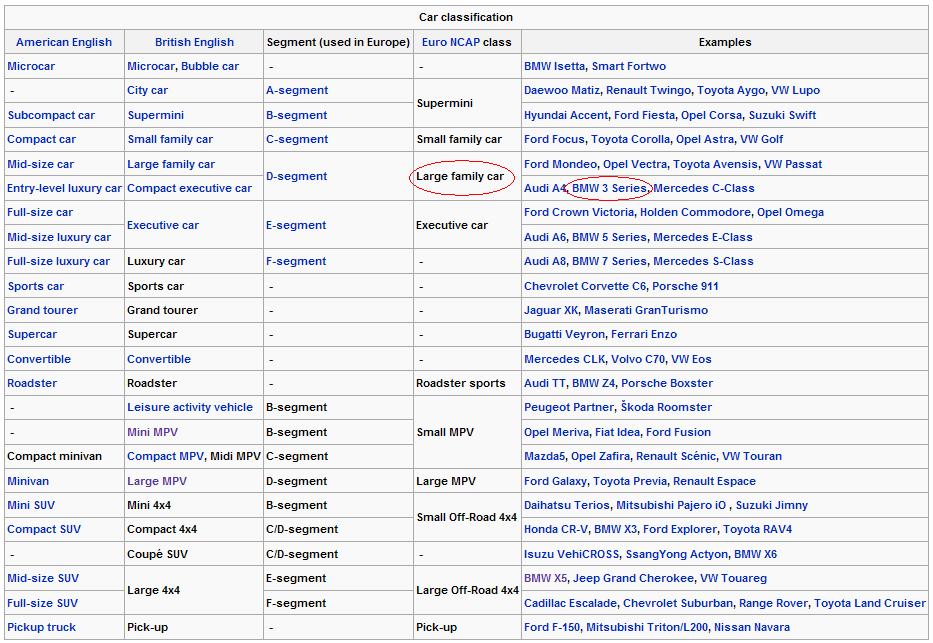
Task: Open the Roadster link
Action: [x=32, y=383]
